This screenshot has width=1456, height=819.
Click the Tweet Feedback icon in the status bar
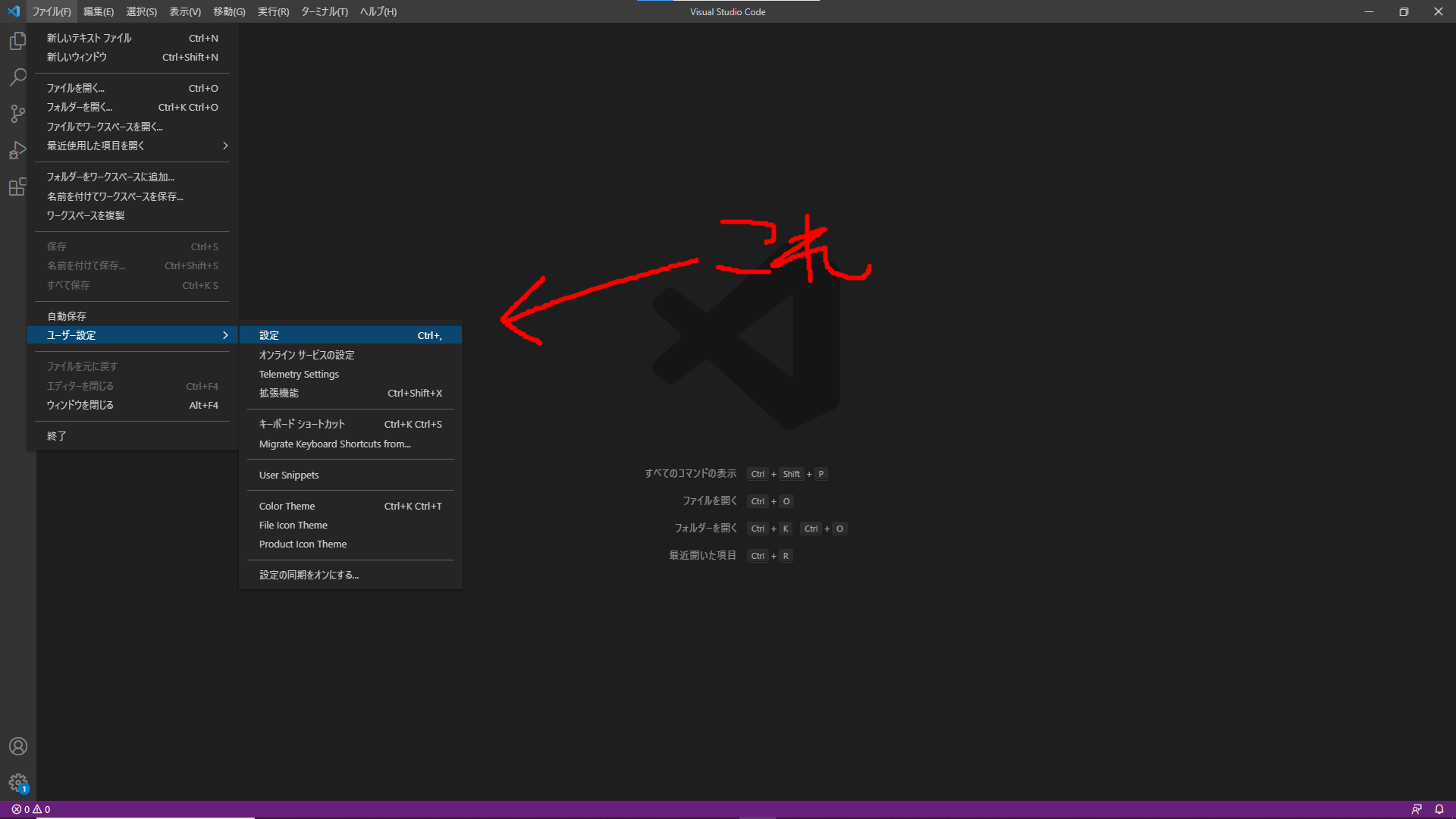coord(1418,809)
